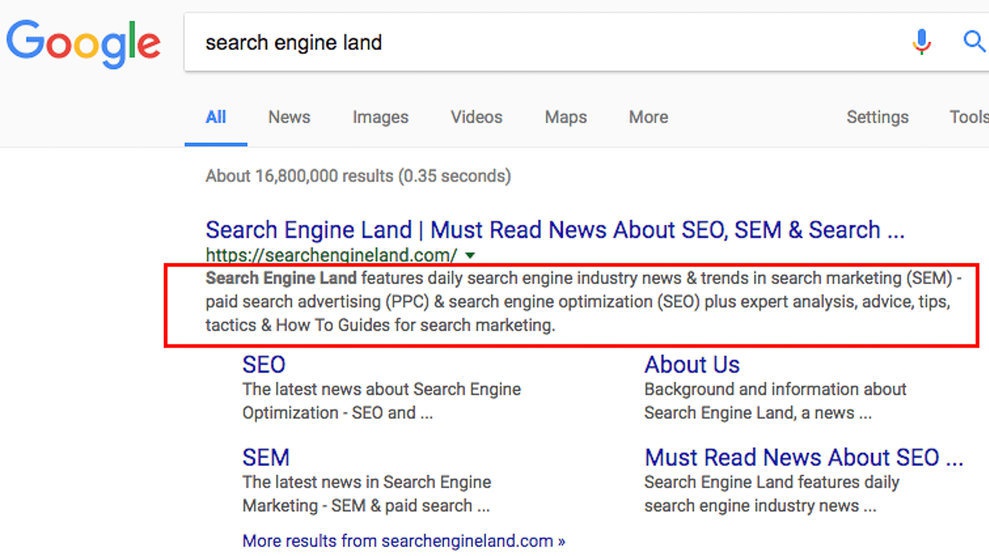Click the voice search microphone icon
The image size is (989, 556).
tap(921, 42)
